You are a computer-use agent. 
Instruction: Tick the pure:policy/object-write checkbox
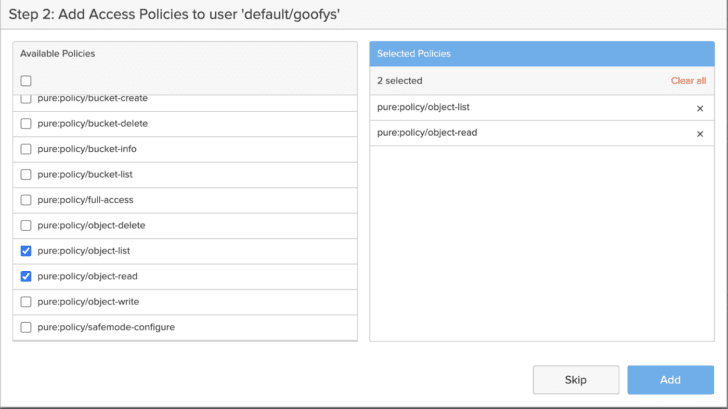pos(26,302)
